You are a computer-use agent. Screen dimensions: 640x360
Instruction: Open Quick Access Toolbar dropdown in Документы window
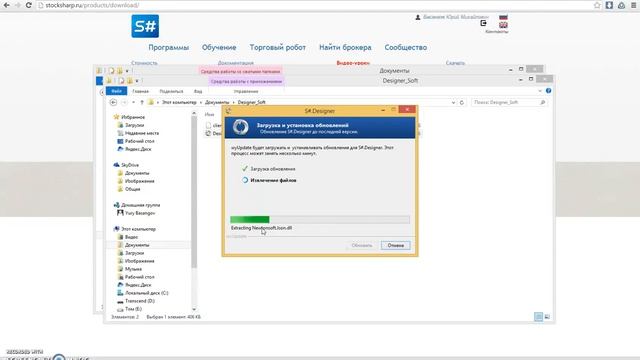click(127, 71)
